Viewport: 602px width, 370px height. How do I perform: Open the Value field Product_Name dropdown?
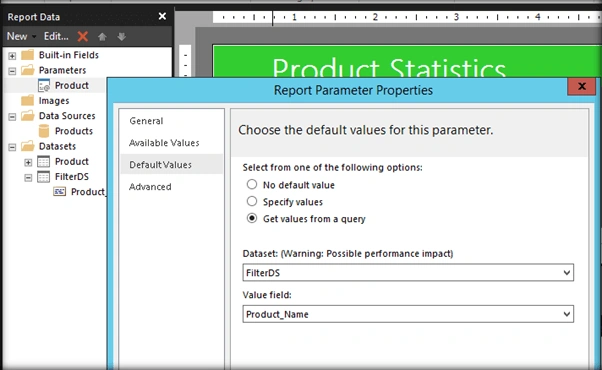click(408, 314)
